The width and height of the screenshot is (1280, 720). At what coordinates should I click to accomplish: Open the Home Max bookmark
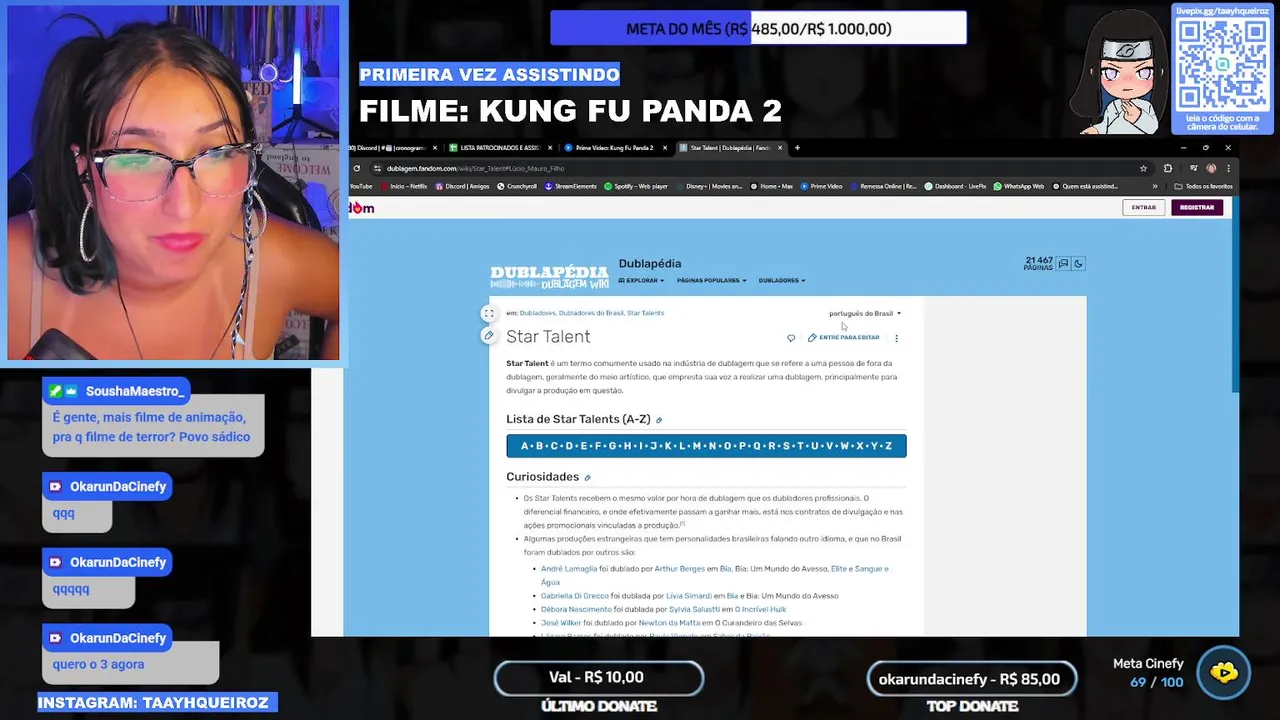[771, 186]
